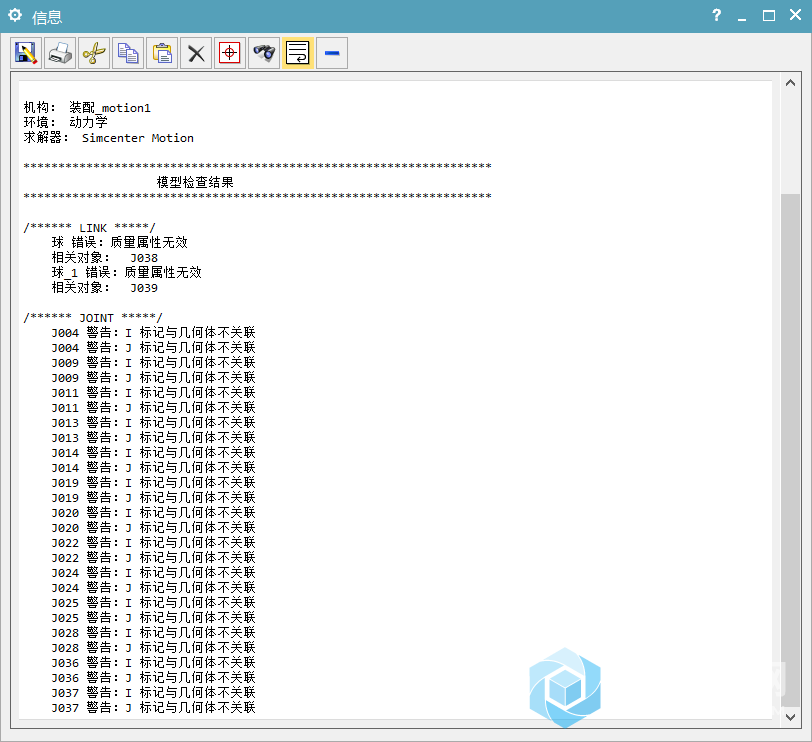
Task: Click the Cut scissors icon
Action: tap(94, 53)
